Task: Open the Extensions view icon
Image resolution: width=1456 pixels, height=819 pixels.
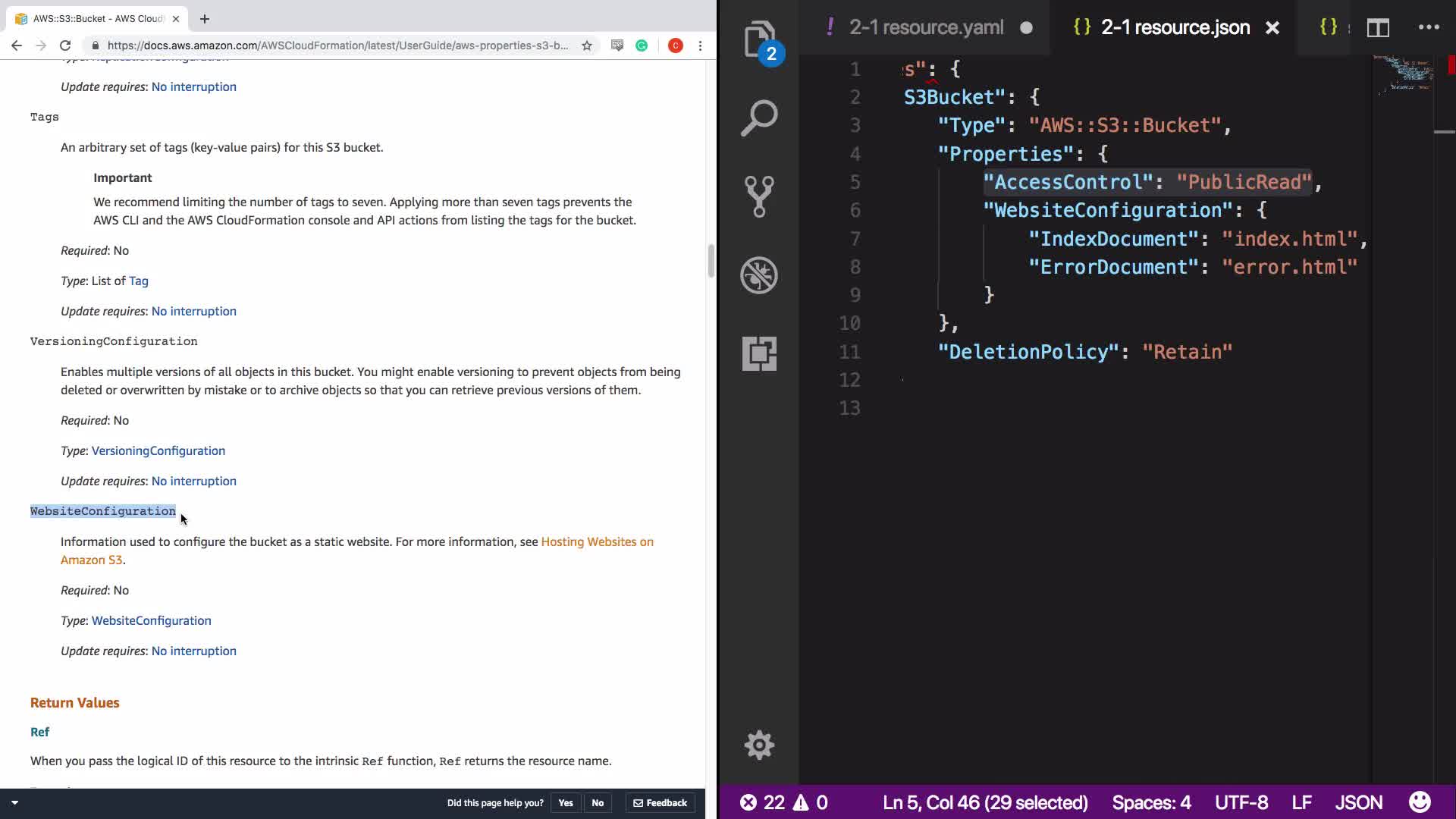Action: 758,353
